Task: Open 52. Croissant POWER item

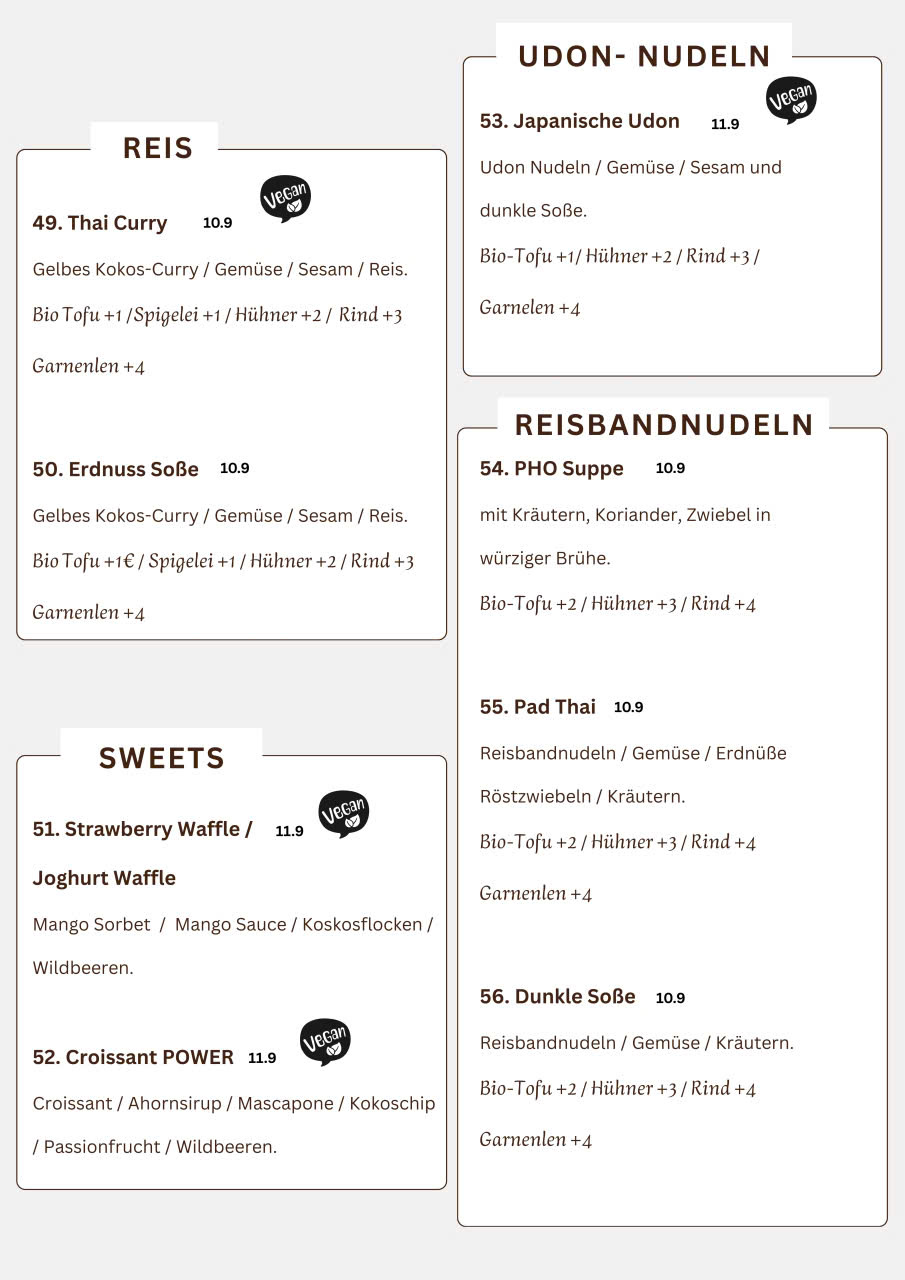Action: point(133,1057)
